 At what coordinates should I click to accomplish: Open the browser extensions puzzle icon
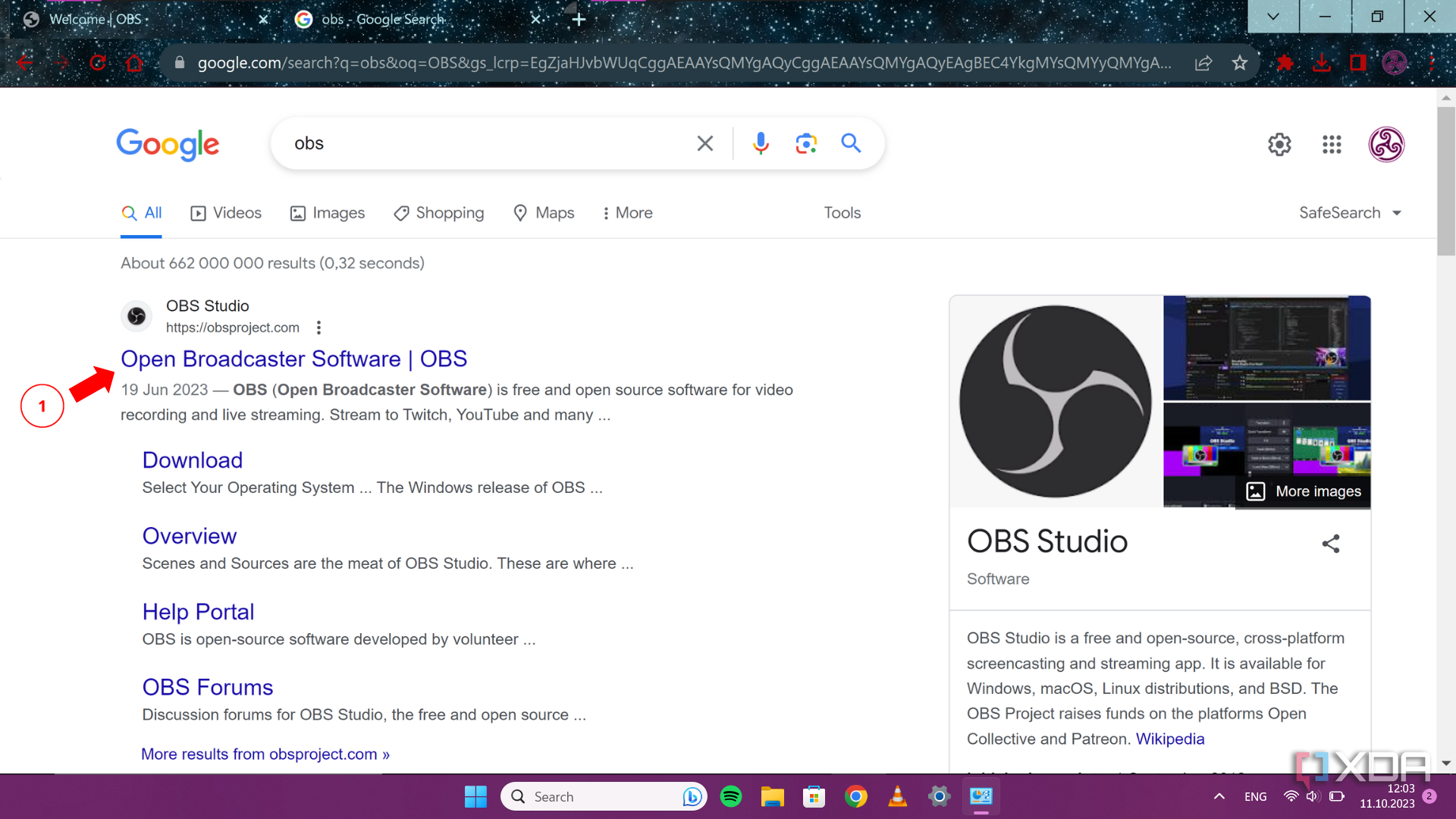click(x=1285, y=63)
